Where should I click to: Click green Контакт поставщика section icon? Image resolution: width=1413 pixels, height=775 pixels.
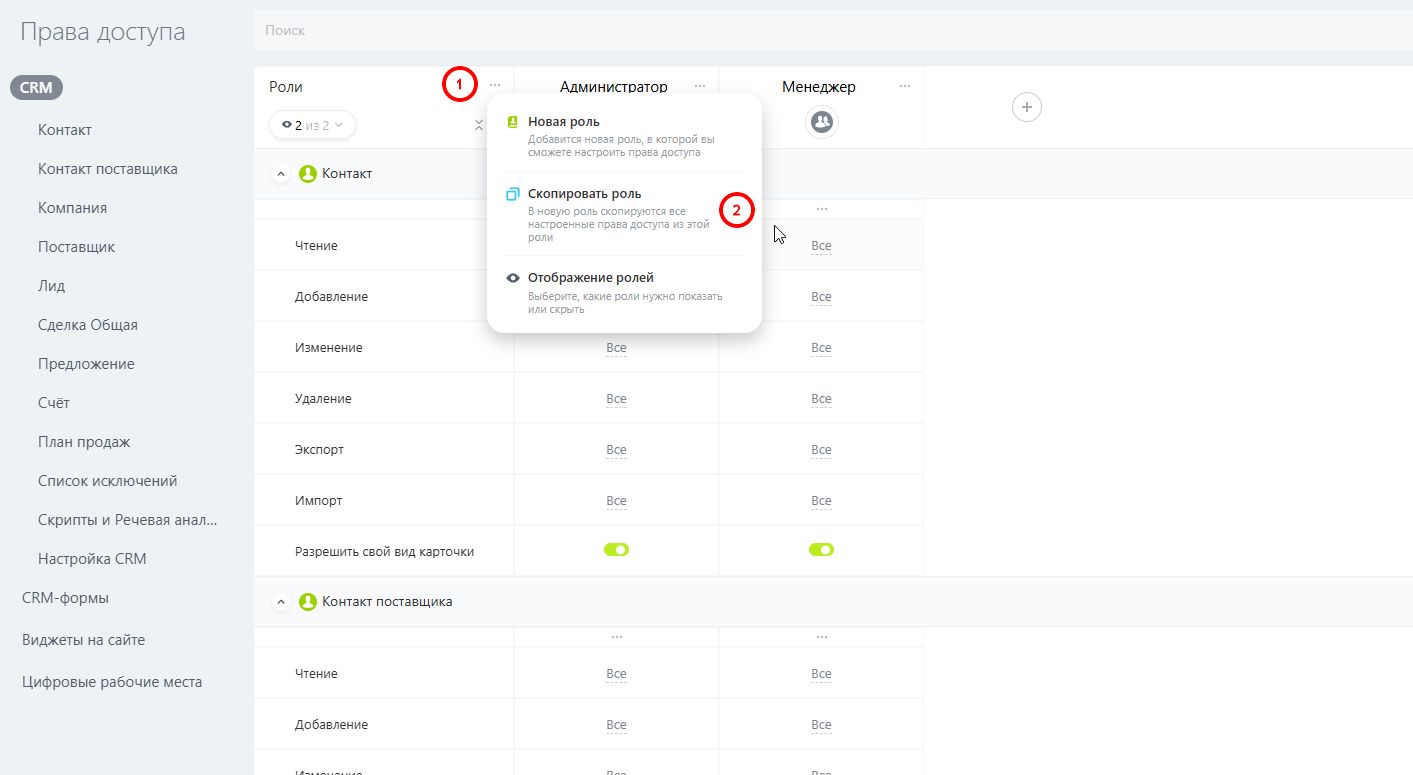pyautogui.click(x=308, y=602)
